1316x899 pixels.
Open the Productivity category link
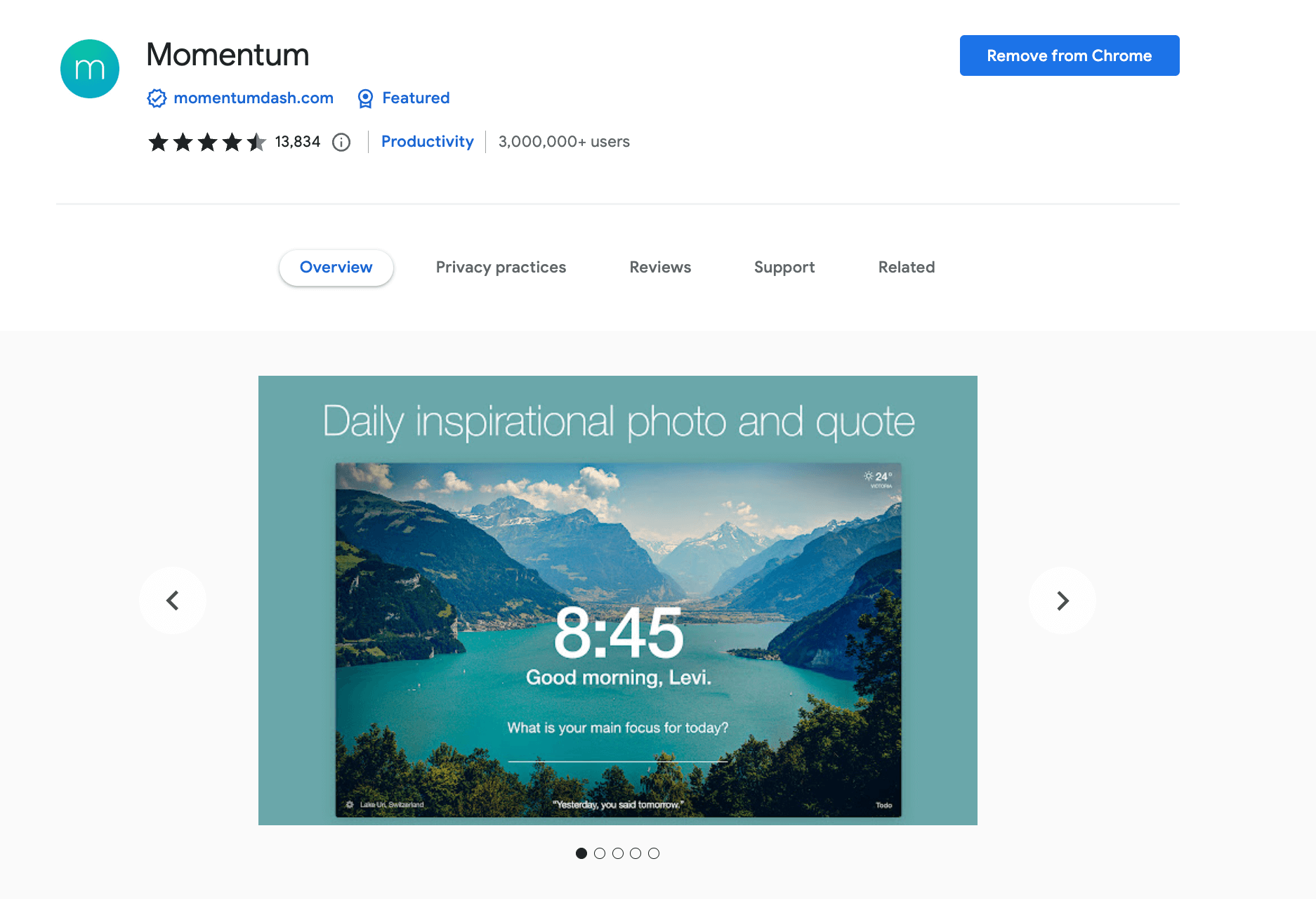click(427, 142)
